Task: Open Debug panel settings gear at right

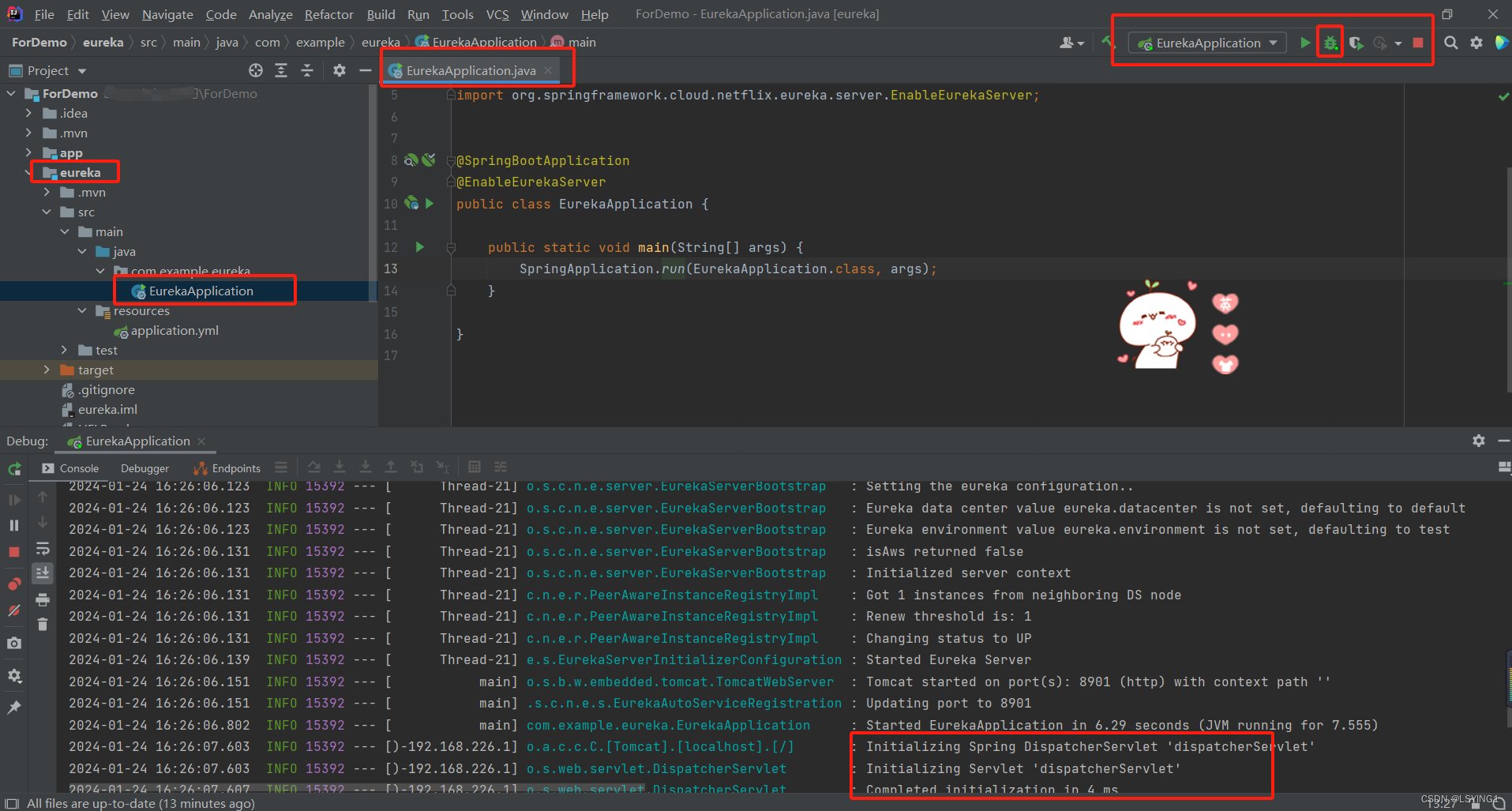Action: click(1479, 441)
